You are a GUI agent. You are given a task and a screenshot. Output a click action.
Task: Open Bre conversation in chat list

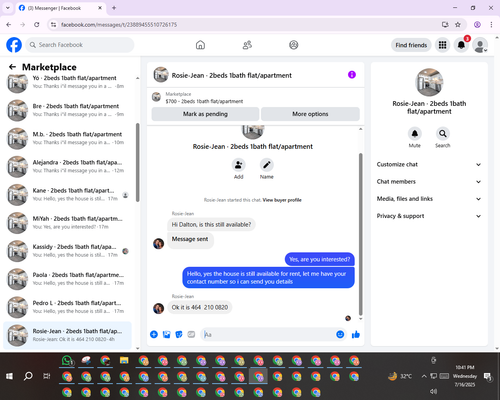pyautogui.click(x=67, y=110)
